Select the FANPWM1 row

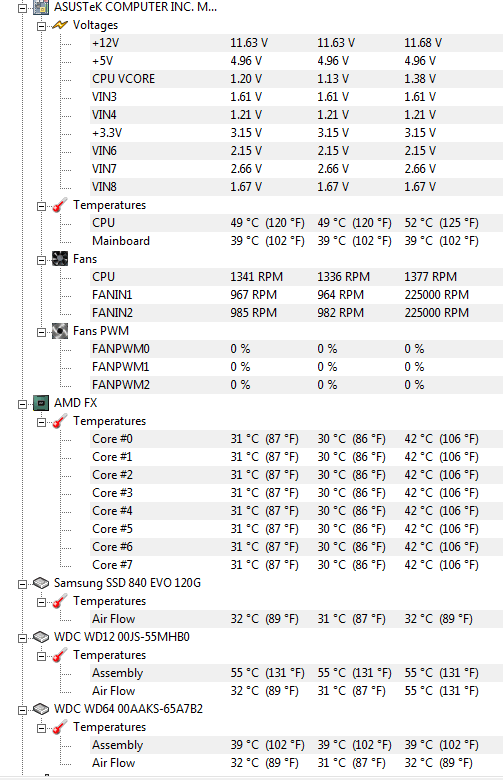pyautogui.click(x=297, y=367)
